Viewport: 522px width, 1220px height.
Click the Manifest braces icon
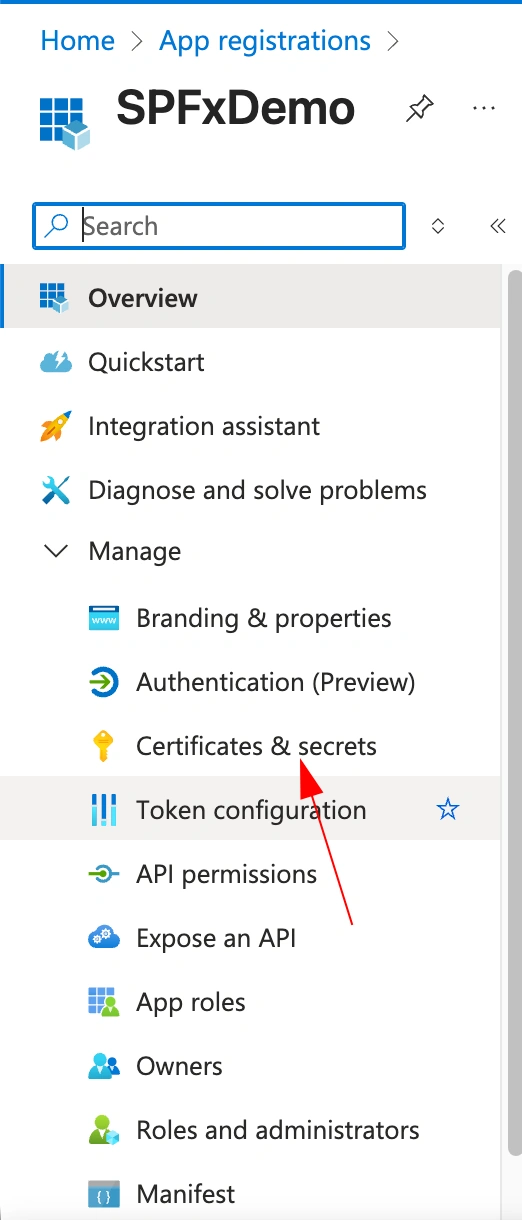pos(104,1194)
